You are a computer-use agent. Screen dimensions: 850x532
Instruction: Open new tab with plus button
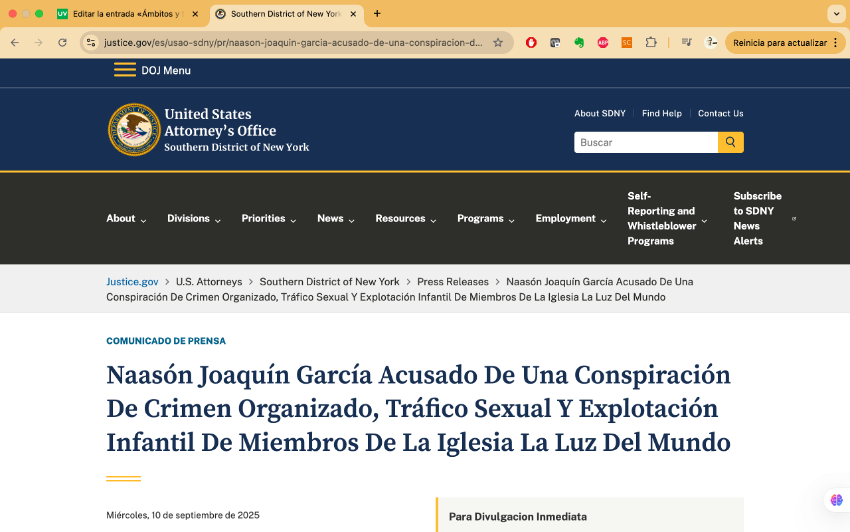377,14
